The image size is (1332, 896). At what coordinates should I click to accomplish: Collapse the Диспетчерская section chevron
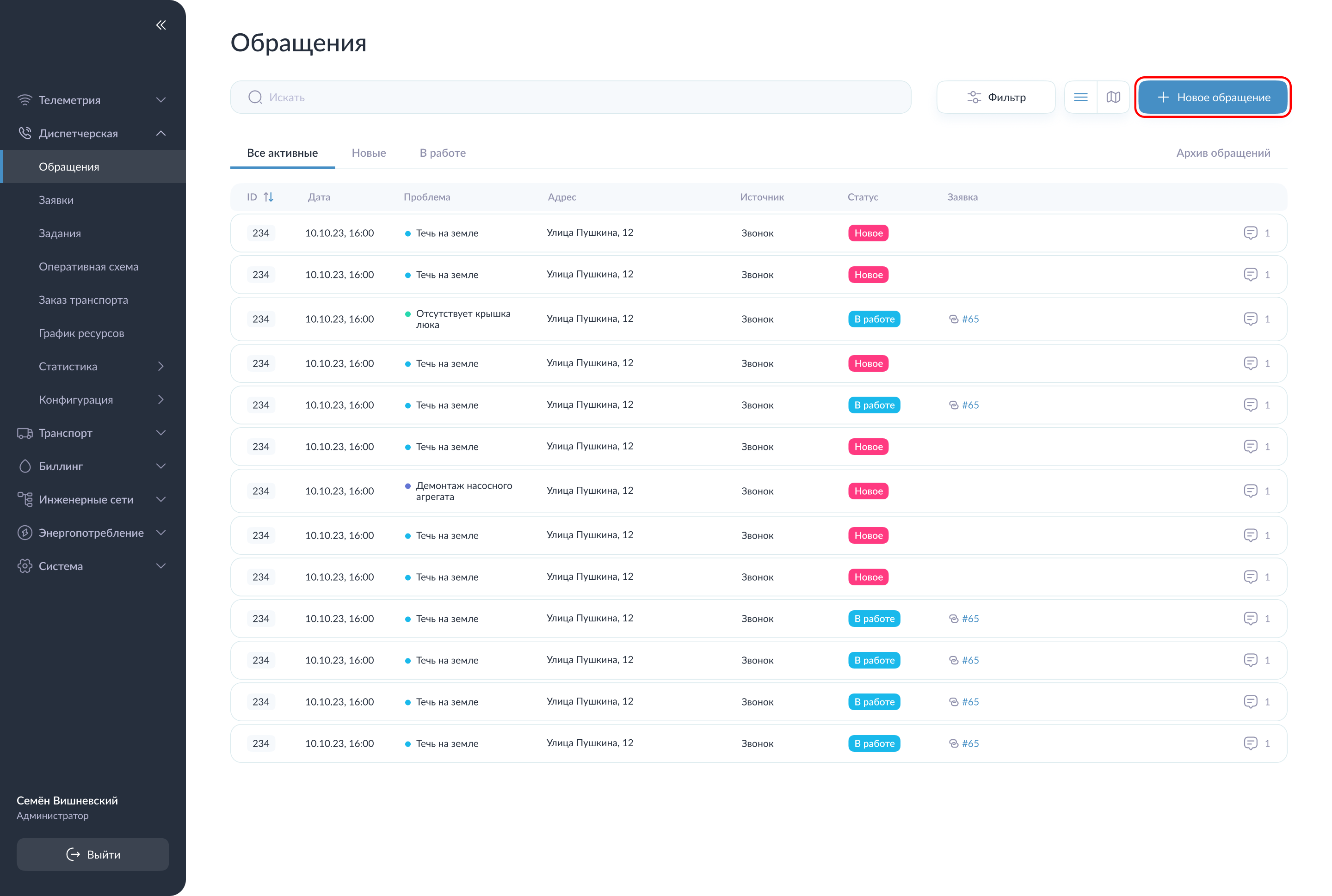pyautogui.click(x=160, y=133)
